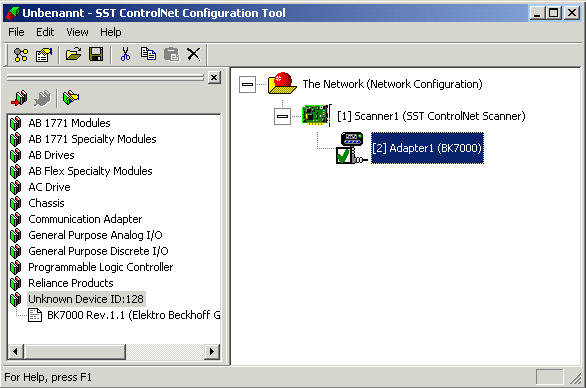Click the book icon beside Communication Adapter
This screenshot has height=388, width=586.
click(x=16, y=219)
